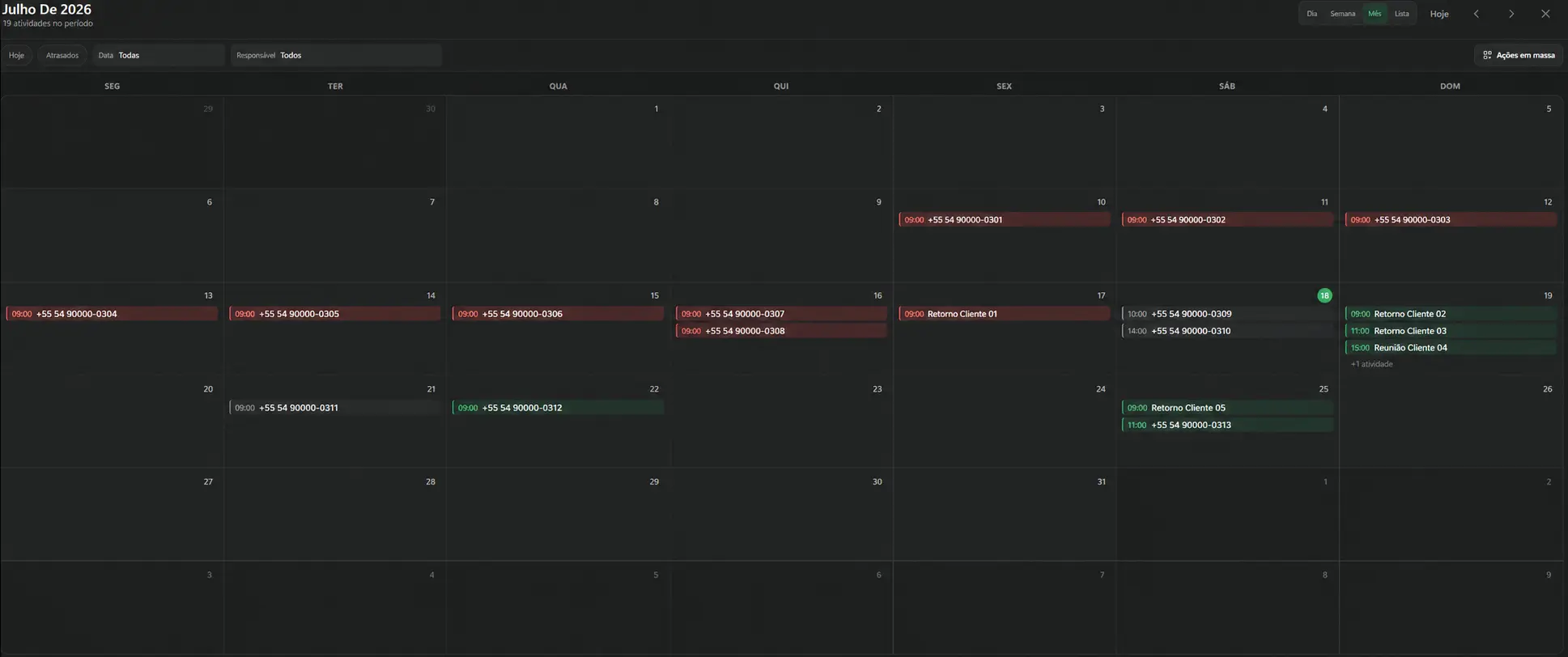Jump to today with the top-right Hoje button
This screenshot has width=1568, height=657.
pyautogui.click(x=1439, y=14)
